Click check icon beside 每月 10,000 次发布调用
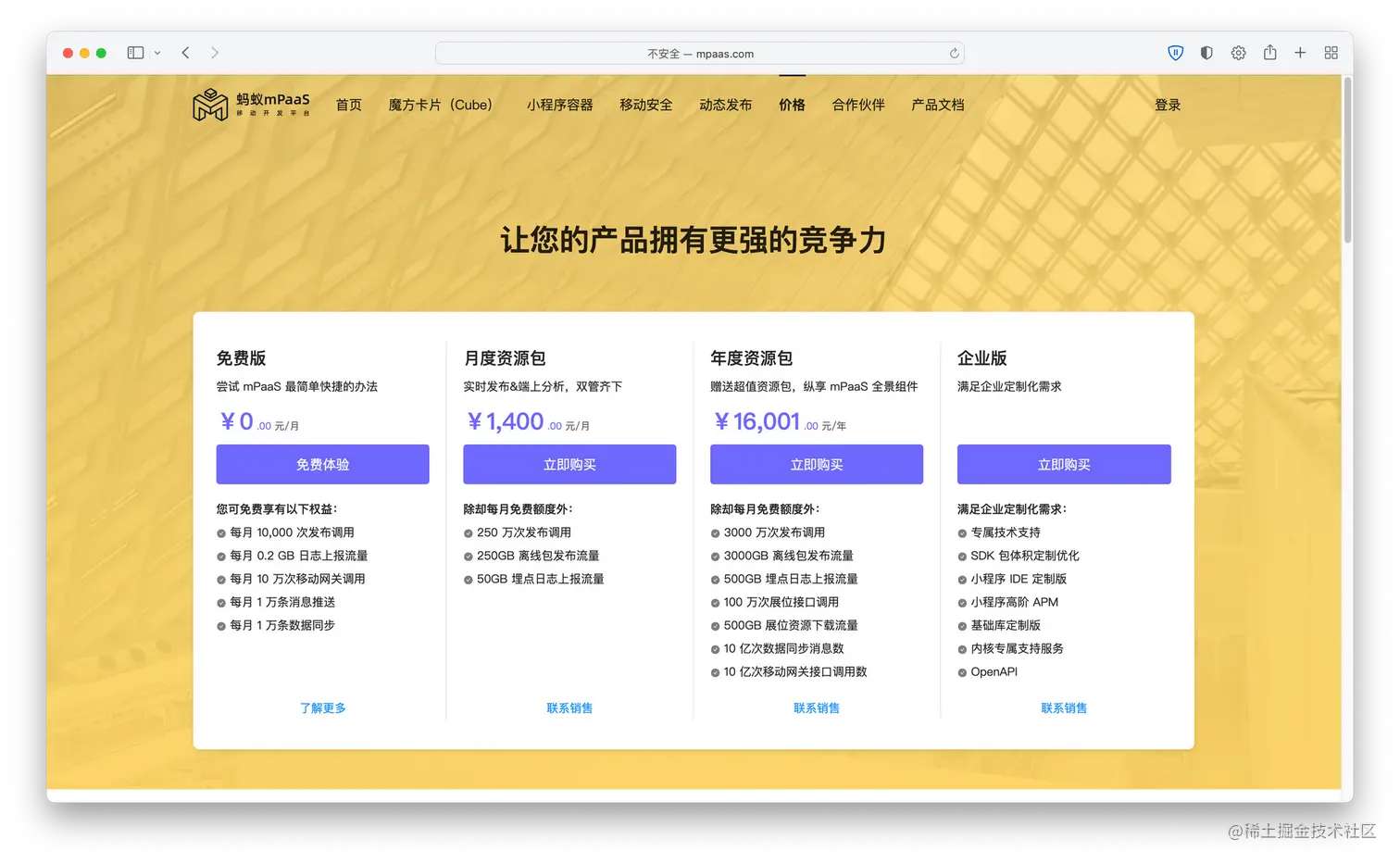 click(221, 533)
